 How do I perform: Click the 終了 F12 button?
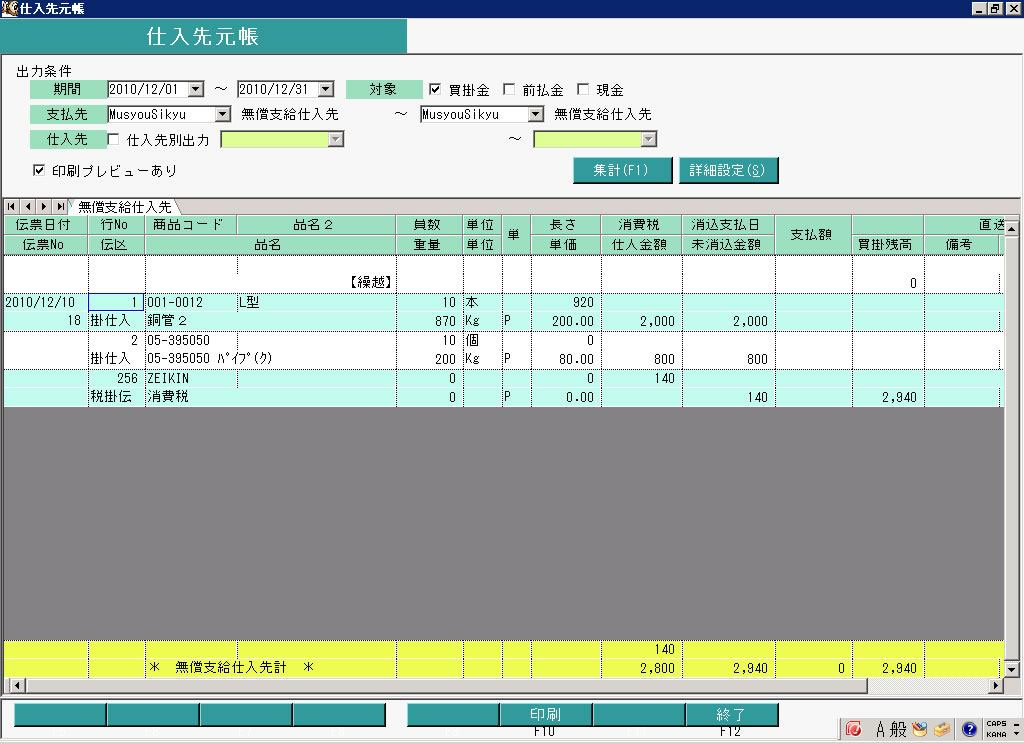click(731, 715)
